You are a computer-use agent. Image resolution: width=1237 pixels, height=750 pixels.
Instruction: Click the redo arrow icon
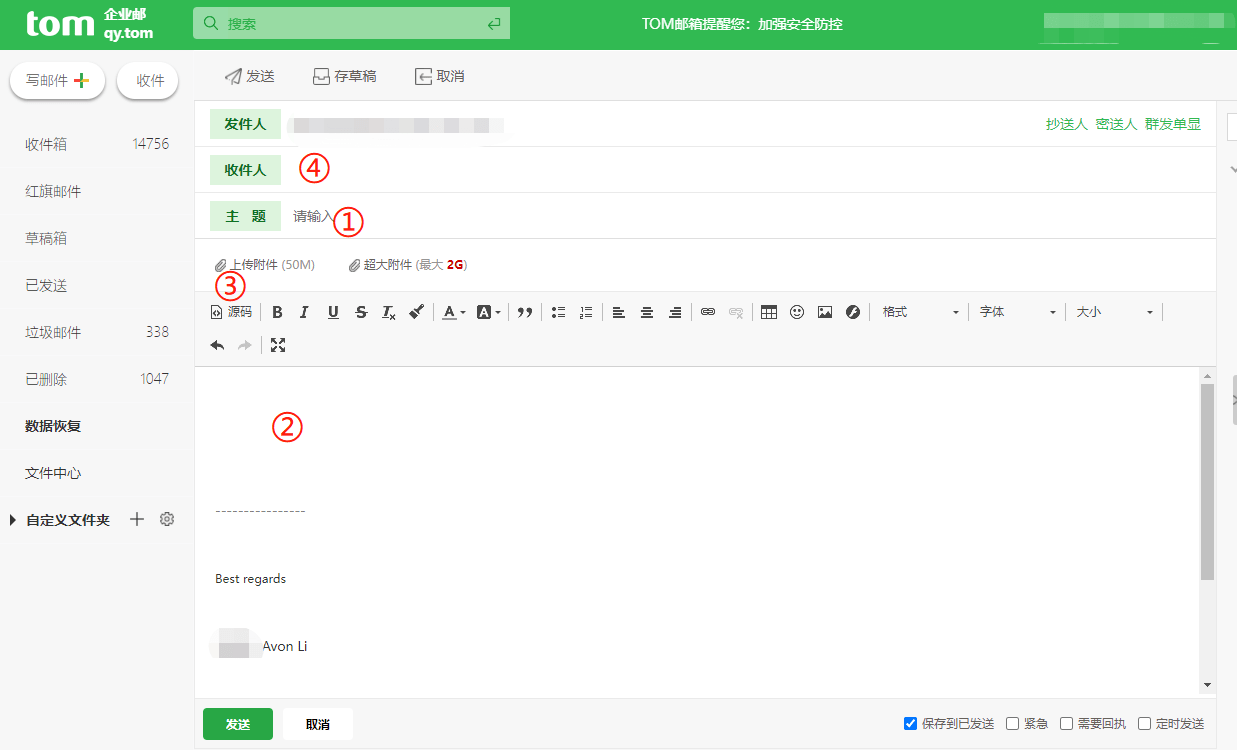pos(245,345)
